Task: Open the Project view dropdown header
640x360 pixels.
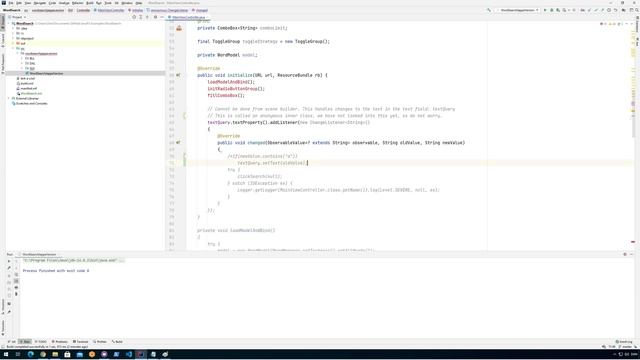Action: tap(19, 17)
